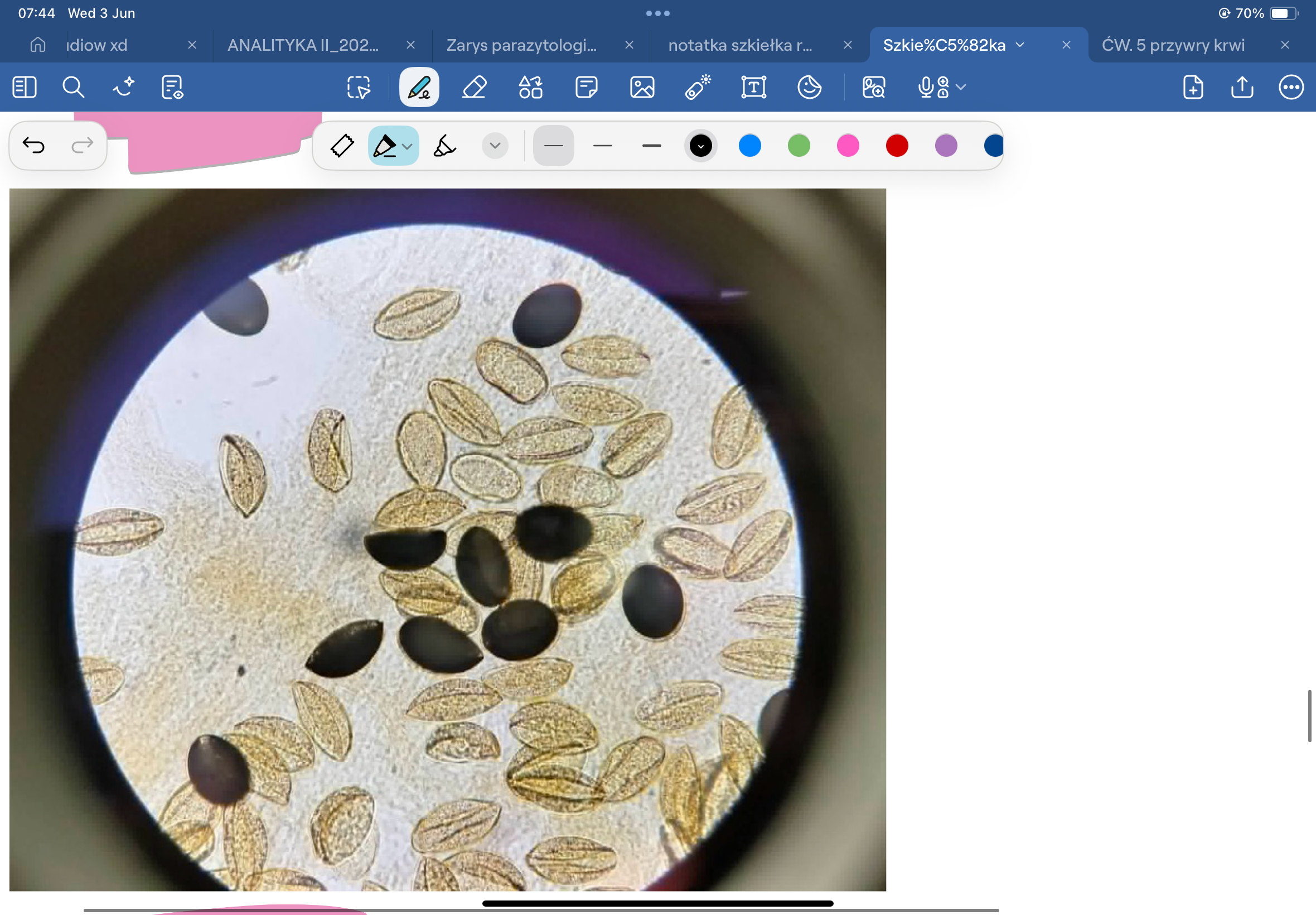1316x915 pixels.
Task: Open the ball pen settings chevron
Action: (x=408, y=147)
